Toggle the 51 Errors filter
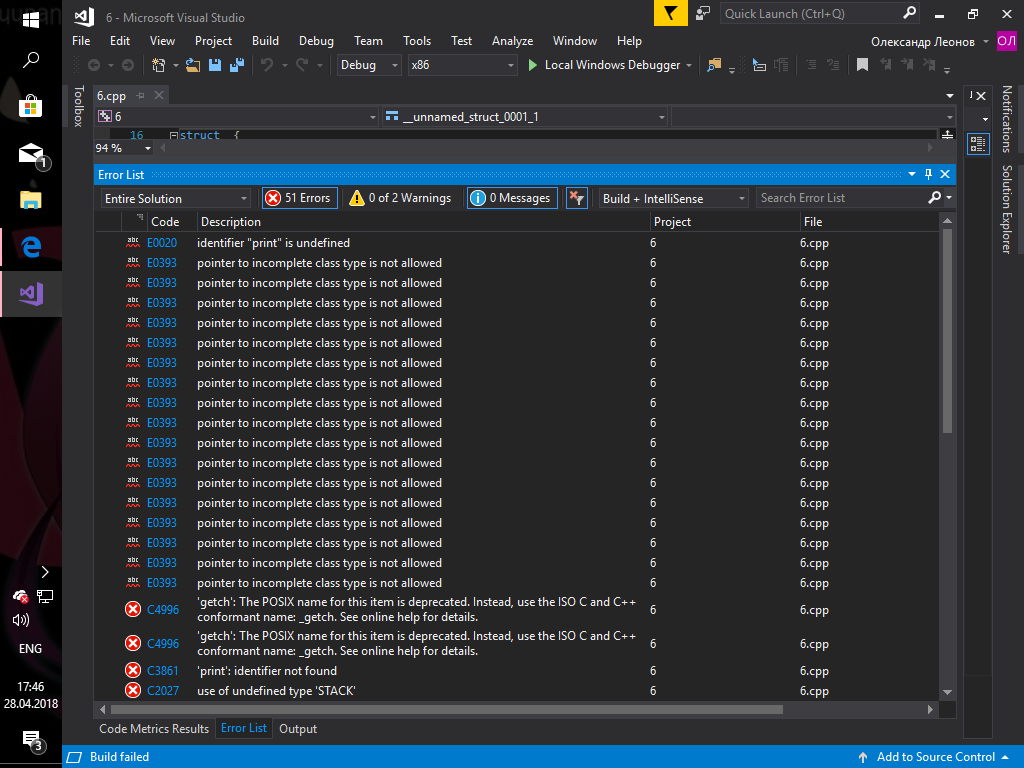The width and height of the screenshot is (1024, 768). coord(299,198)
